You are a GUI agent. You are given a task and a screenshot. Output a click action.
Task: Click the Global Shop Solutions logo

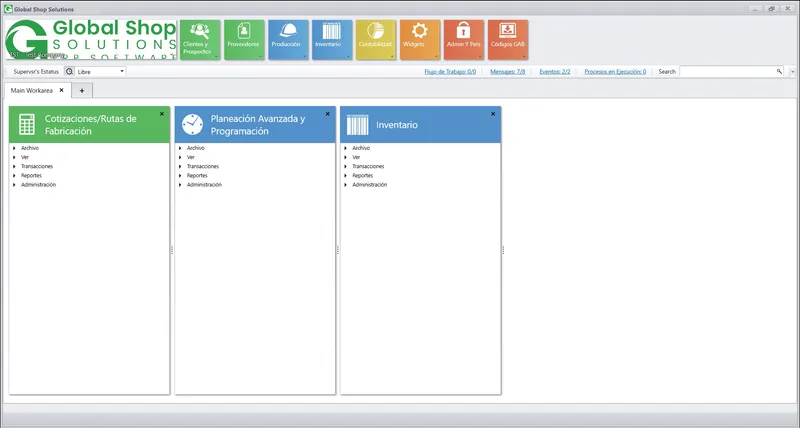point(91,40)
